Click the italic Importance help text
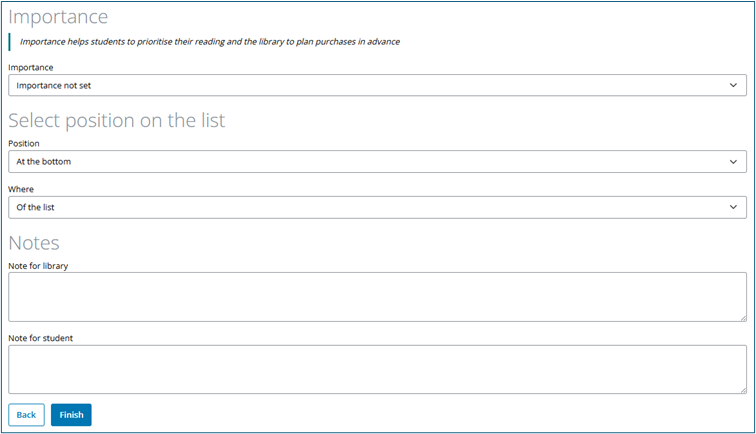756x434 pixels. click(210, 42)
